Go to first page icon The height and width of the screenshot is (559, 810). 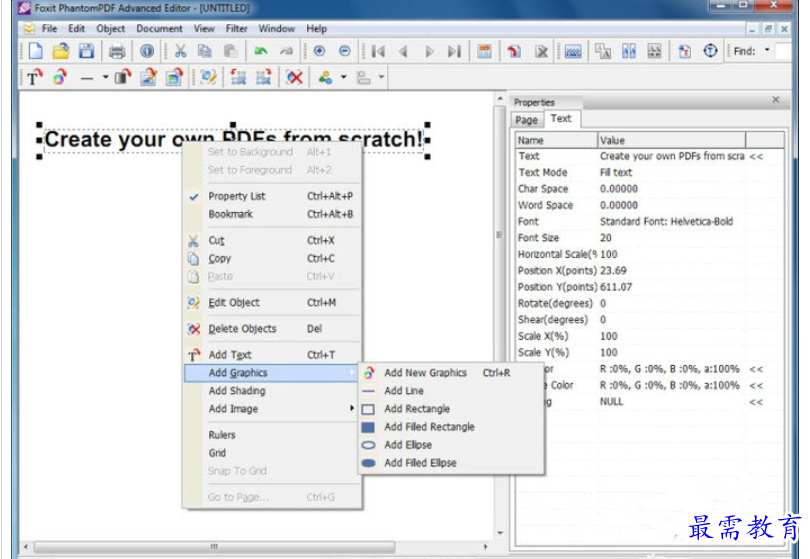click(378, 51)
